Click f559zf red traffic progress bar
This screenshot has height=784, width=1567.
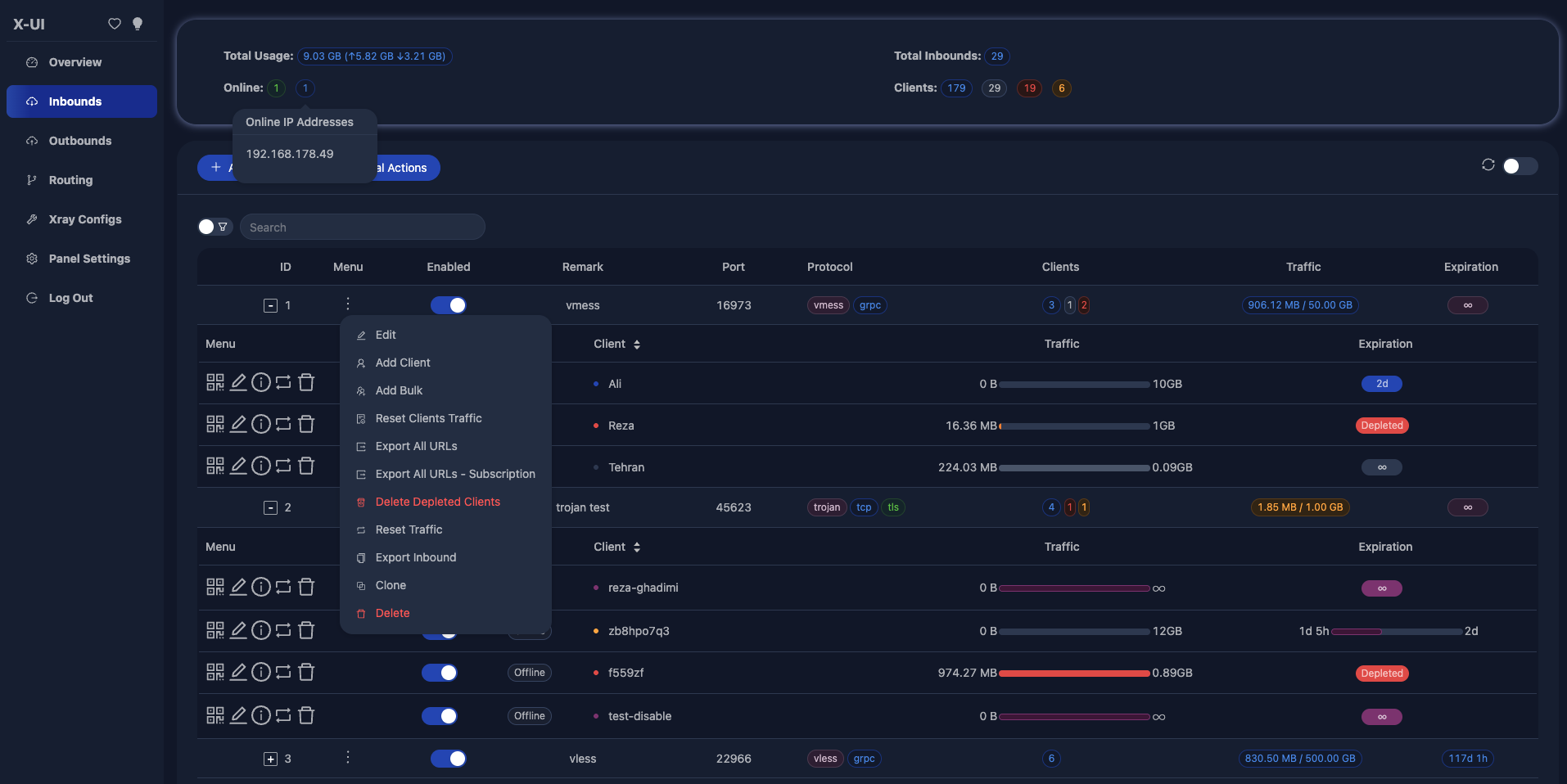1074,674
